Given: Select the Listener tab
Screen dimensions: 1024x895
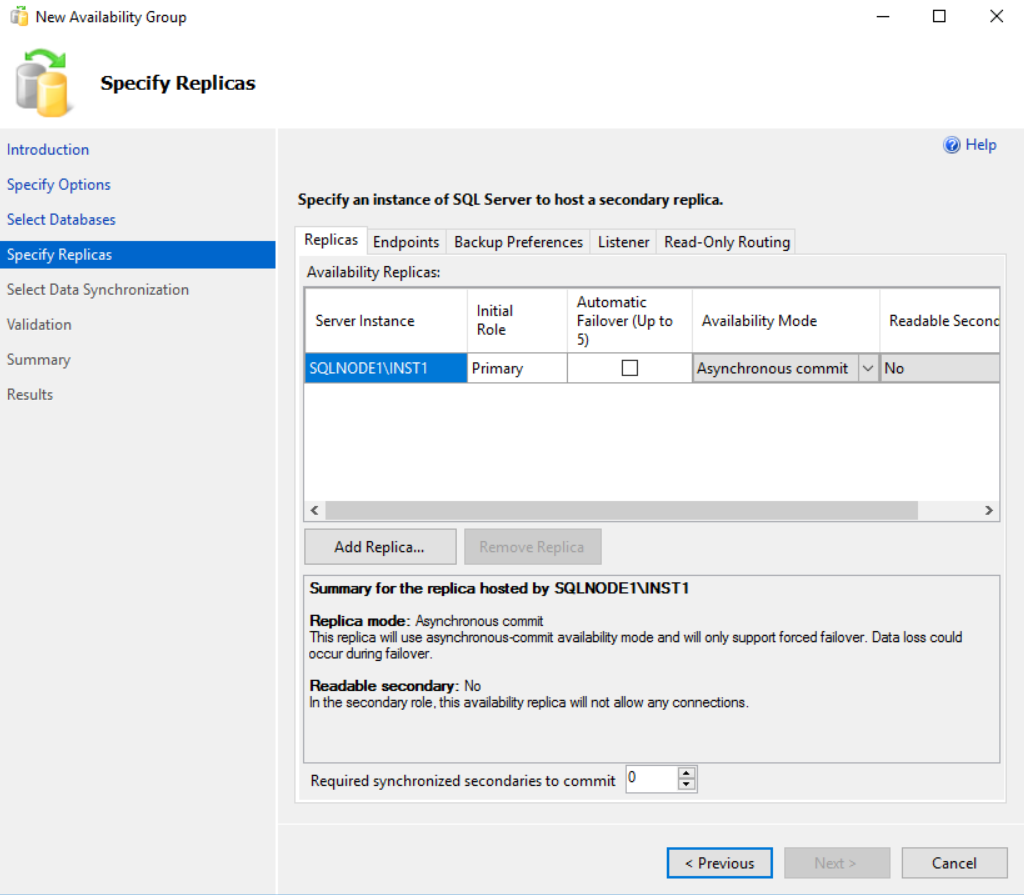Looking at the screenshot, I should [x=623, y=242].
